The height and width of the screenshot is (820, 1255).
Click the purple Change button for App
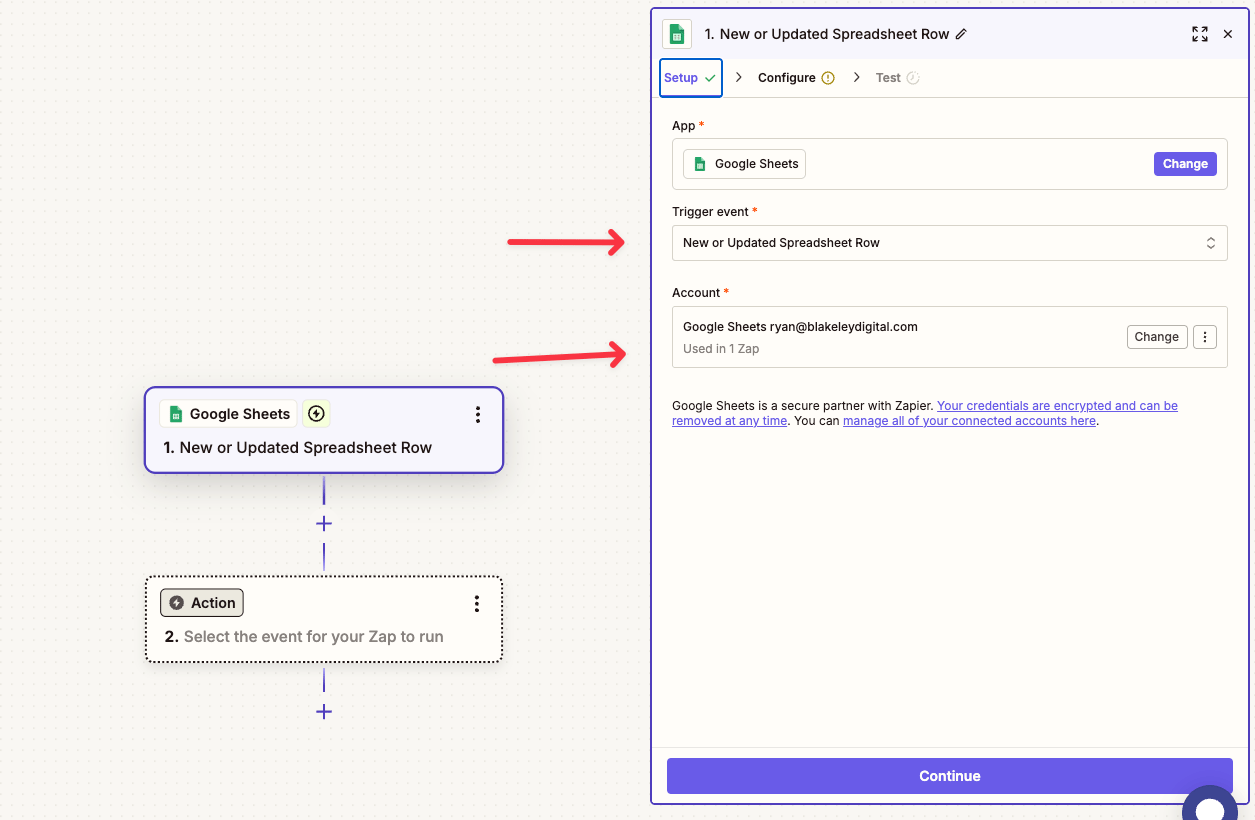tap(1185, 164)
